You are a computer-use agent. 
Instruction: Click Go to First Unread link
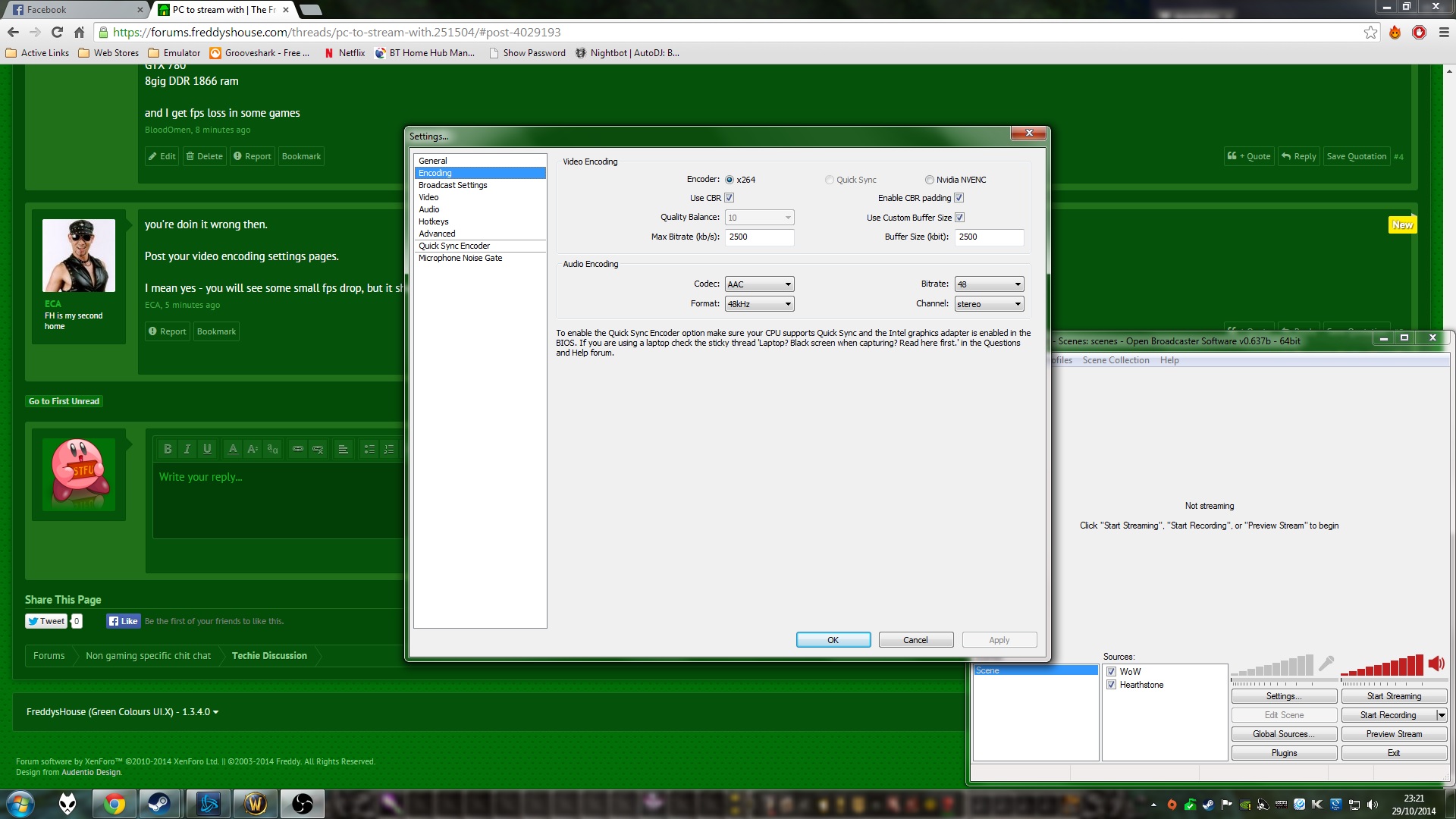tap(64, 401)
